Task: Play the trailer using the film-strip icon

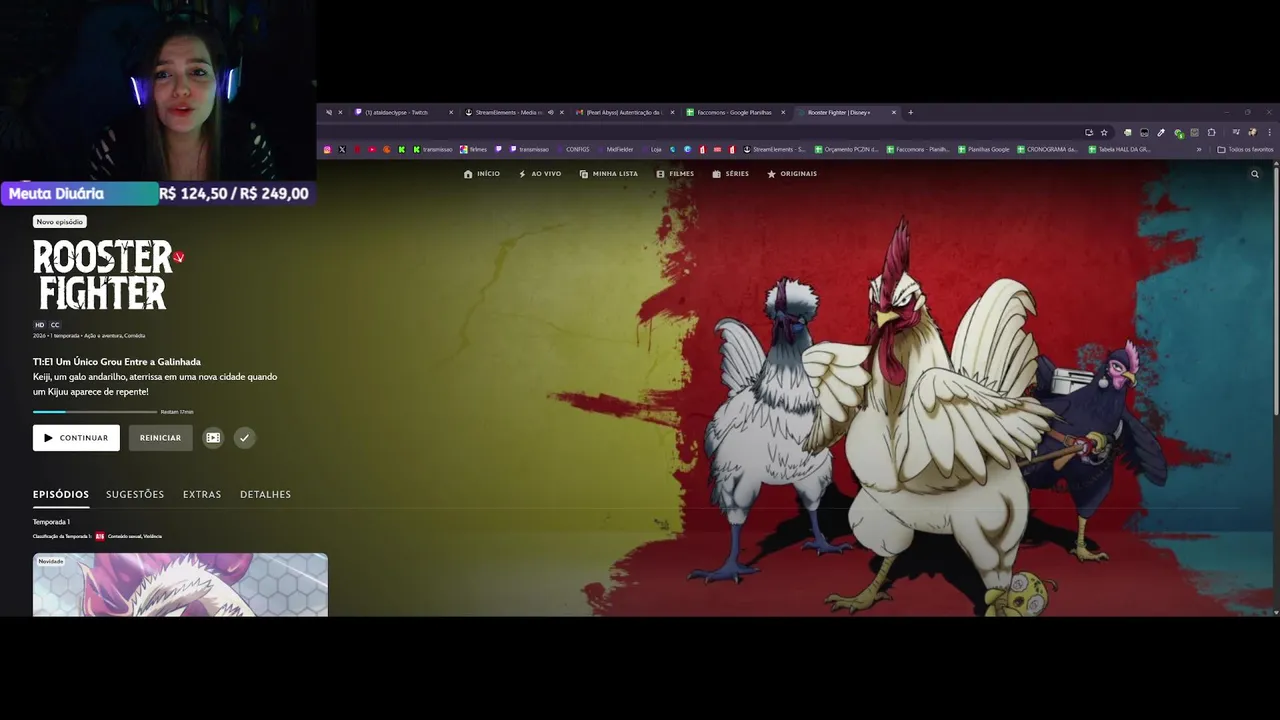Action: pyautogui.click(x=213, y=438)
